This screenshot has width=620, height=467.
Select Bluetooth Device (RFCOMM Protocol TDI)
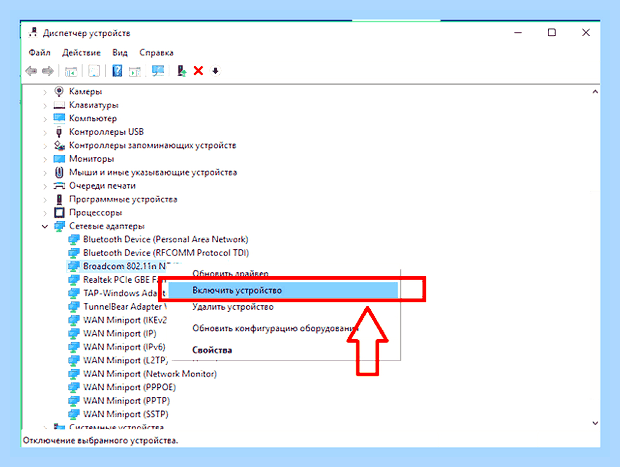(166, 253)
